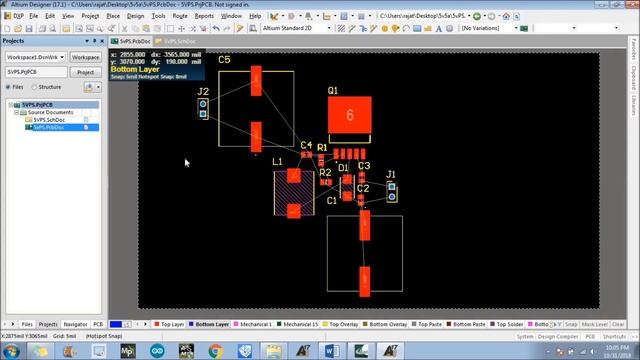Open a file with the open folder icon

click(x=18, y=29)
